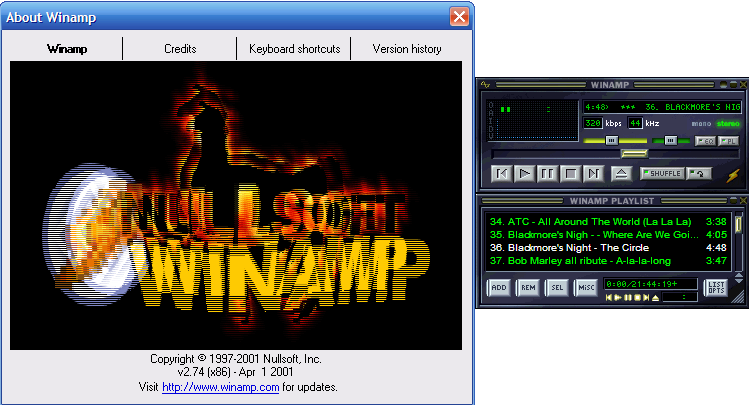Open the Version history tab
Image resolution: width=749 pixels, height=405 pixels.
click(x=407, y=49)
